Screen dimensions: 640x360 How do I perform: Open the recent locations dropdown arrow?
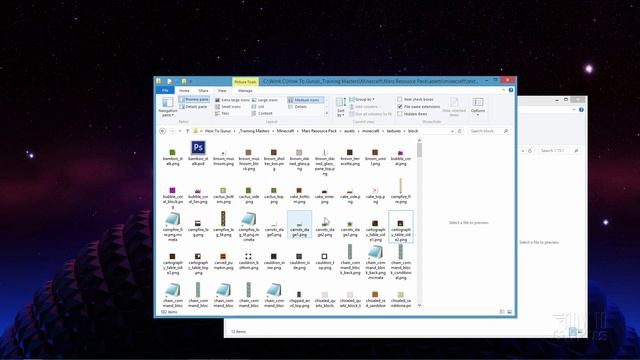180,131
